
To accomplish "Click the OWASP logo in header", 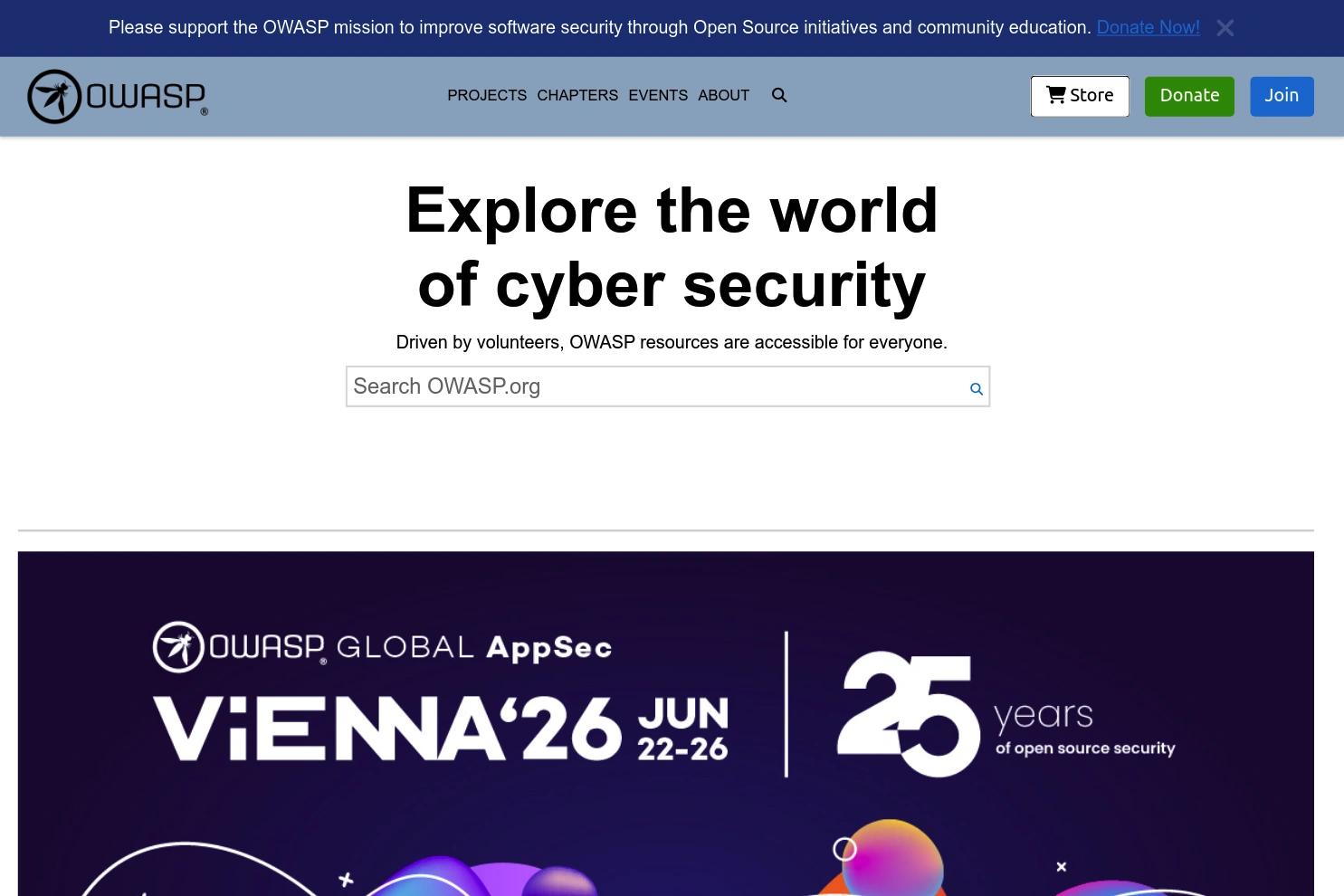I will [118, 96].
